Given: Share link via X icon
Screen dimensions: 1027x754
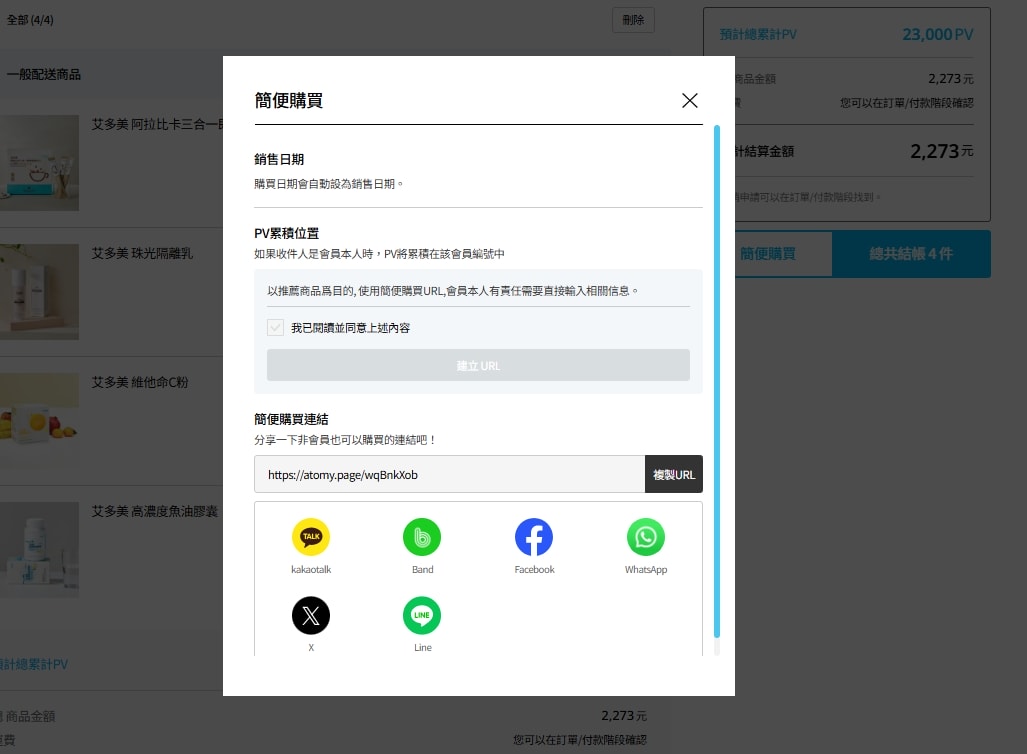Looking at the screenshot, I should tap(310, 615).
